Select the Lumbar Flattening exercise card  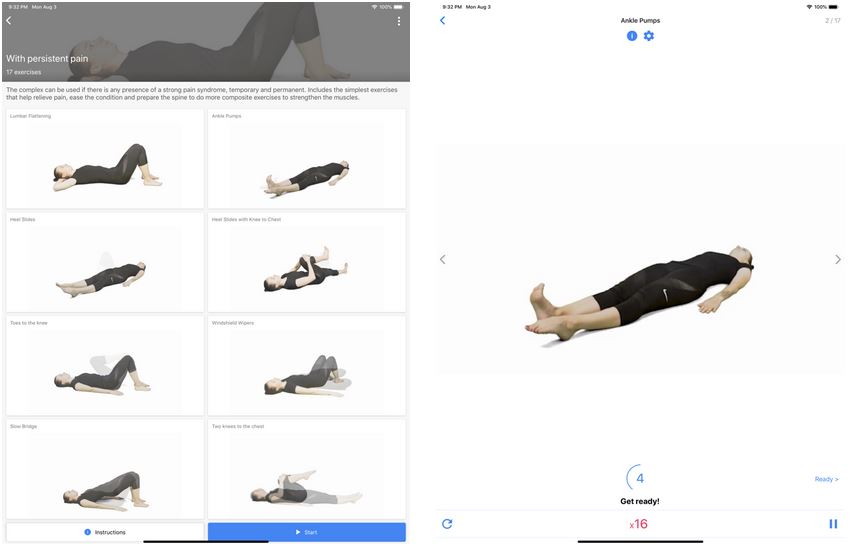(x=105, y=159)
